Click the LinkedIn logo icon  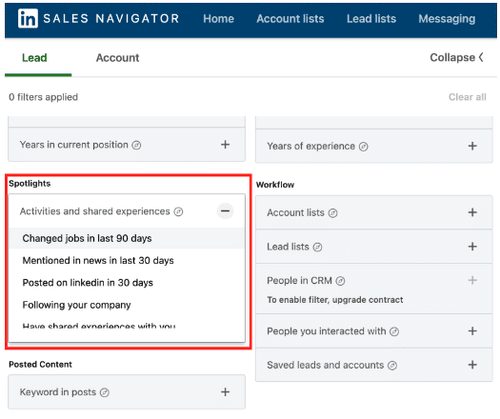(28, 18)
